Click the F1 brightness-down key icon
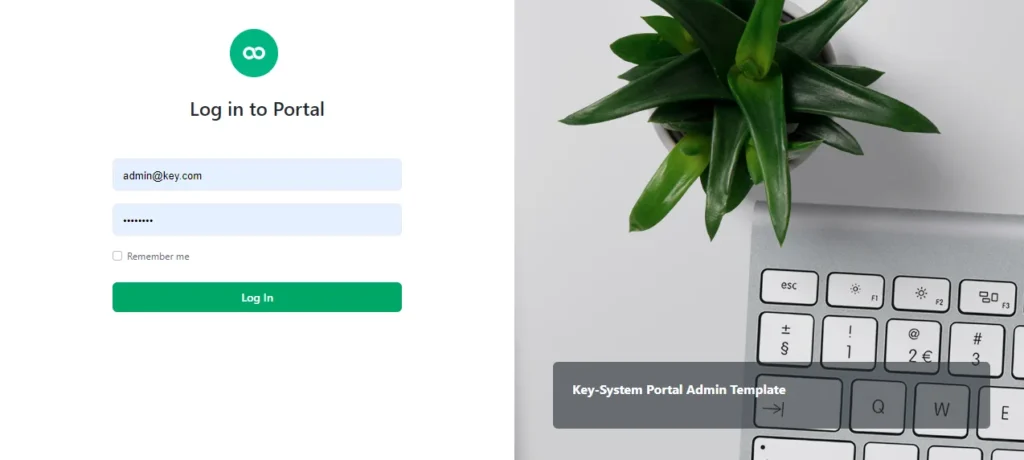 pyautogui.click(x=855, y=291)
